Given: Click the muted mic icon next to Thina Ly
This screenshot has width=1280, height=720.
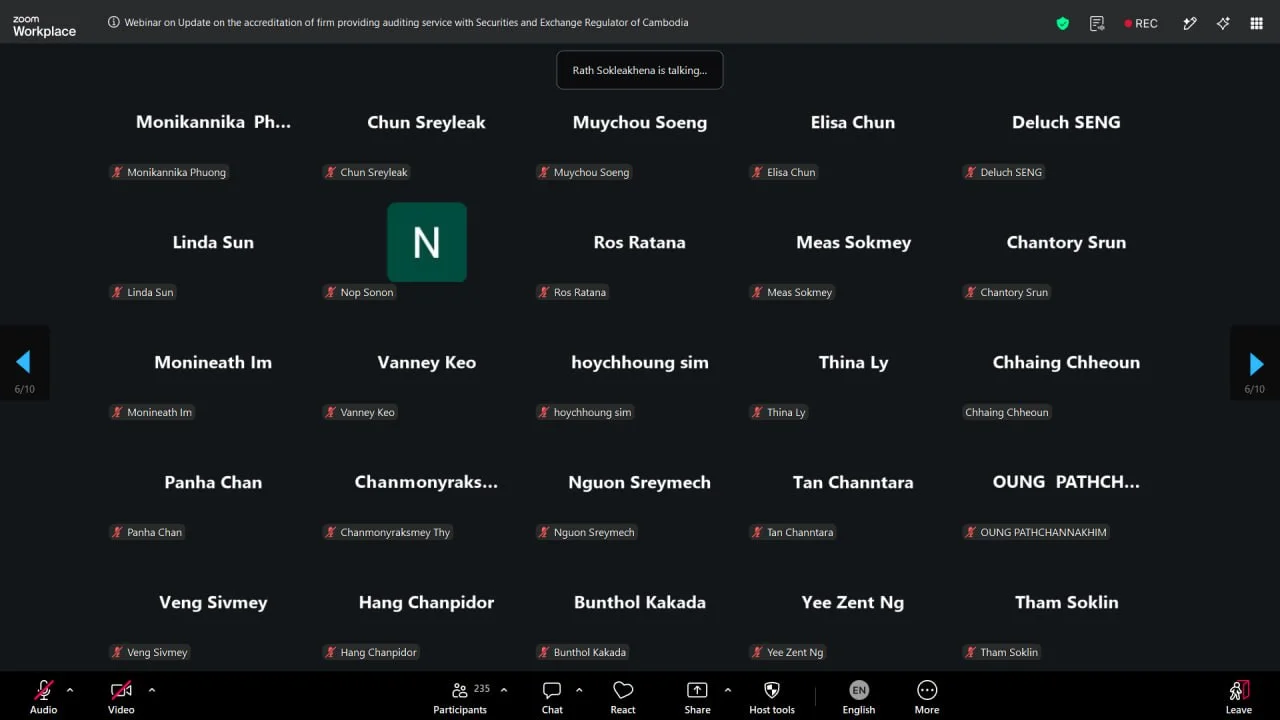Looking at the screenshot, I should click(757, 412).
